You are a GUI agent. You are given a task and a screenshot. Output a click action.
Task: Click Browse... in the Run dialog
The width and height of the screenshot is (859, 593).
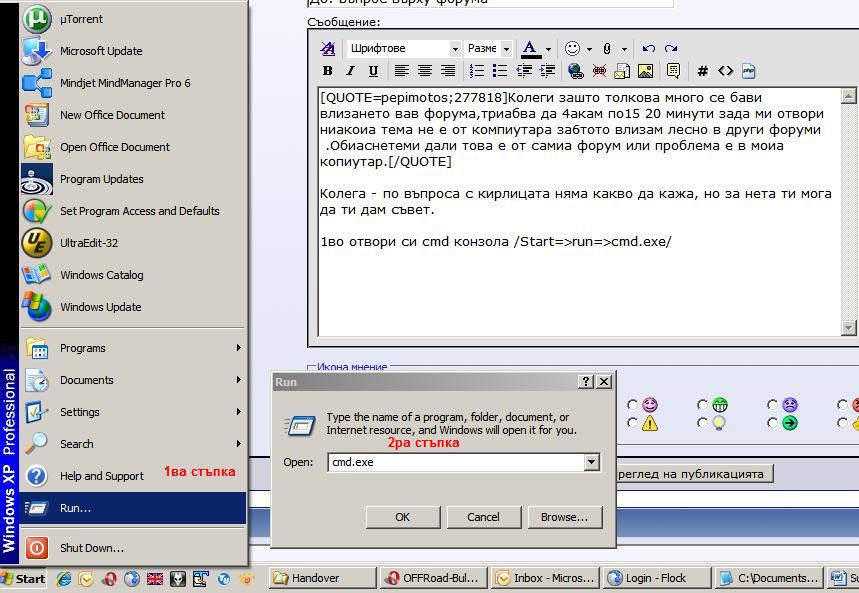pyautogui.click(x=564, y=517)
